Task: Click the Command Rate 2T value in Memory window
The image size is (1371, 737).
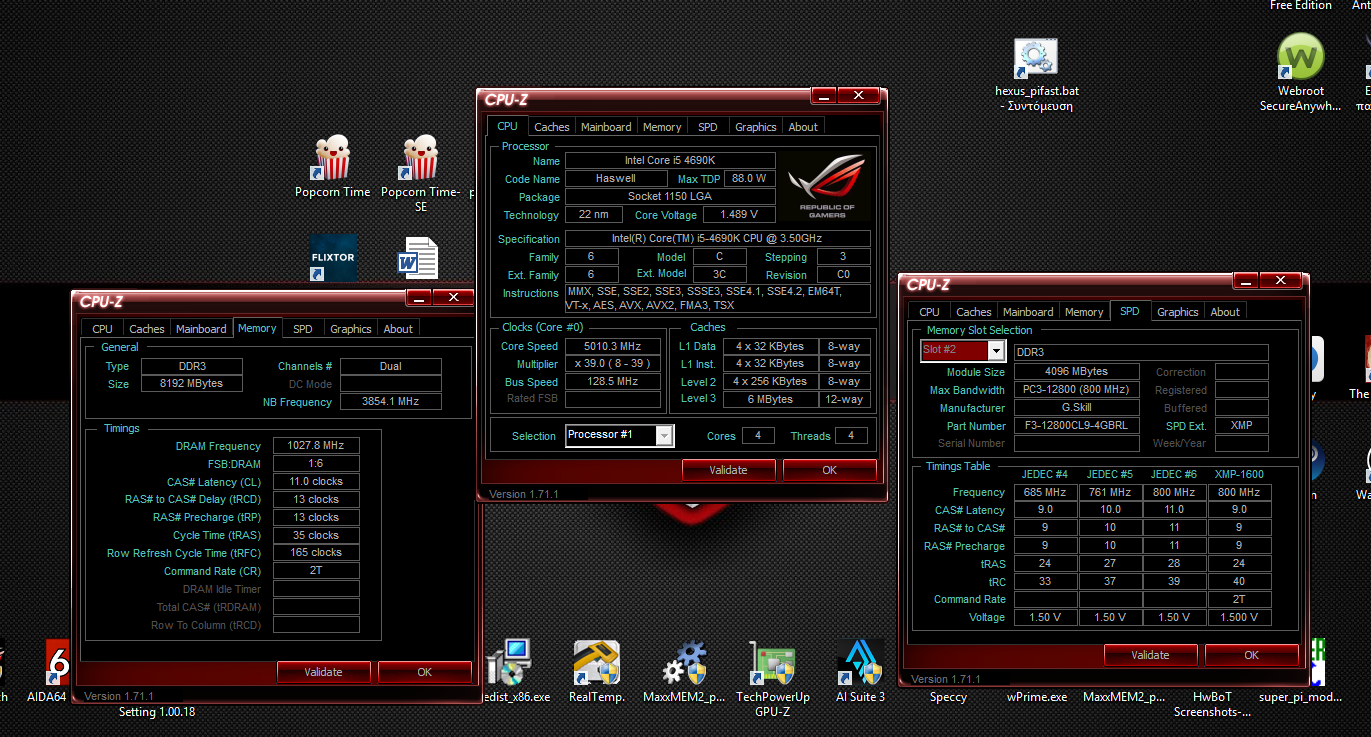Action: [x=316, y=571]
